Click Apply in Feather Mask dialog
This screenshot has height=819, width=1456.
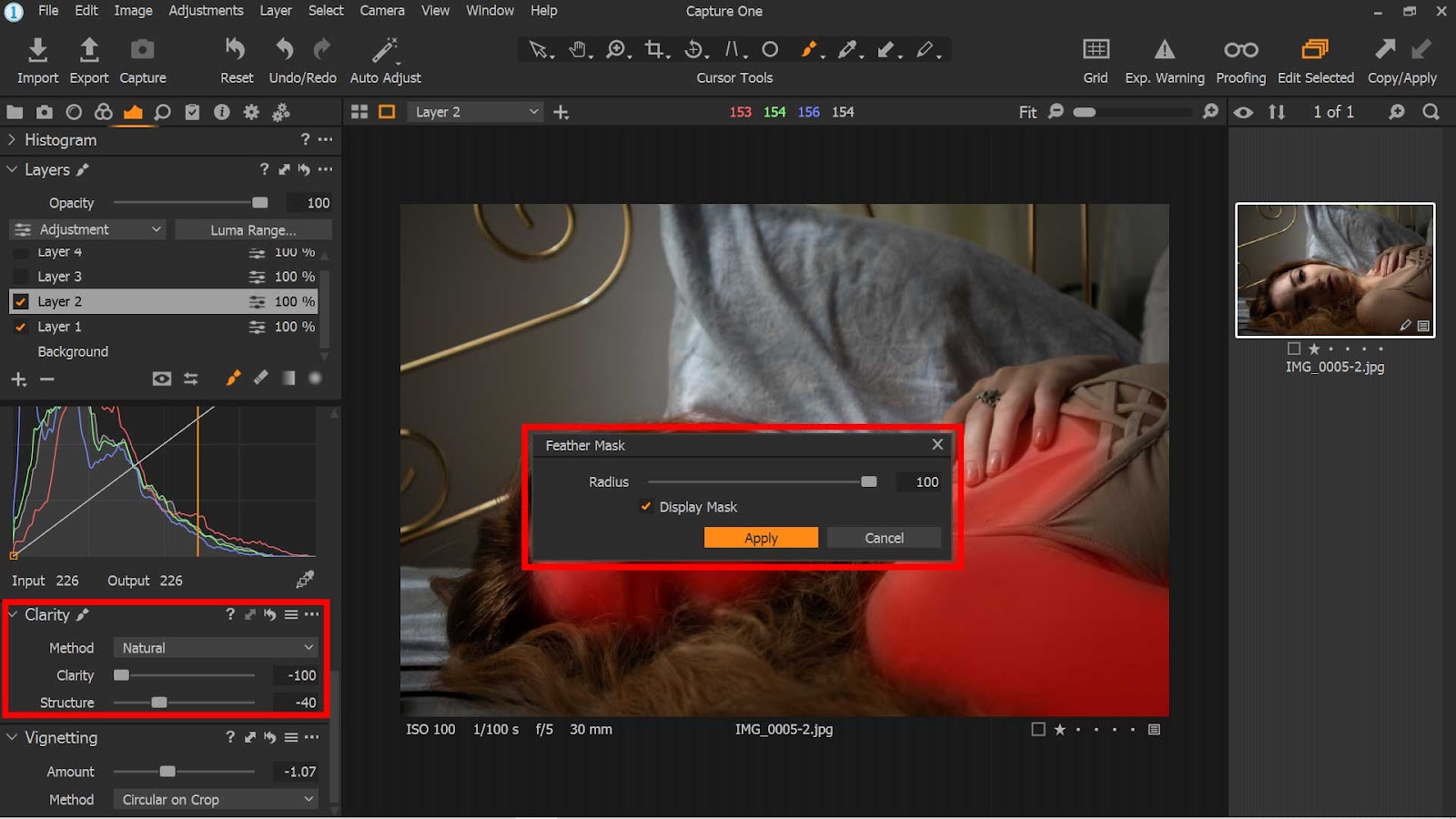[761, 538]
